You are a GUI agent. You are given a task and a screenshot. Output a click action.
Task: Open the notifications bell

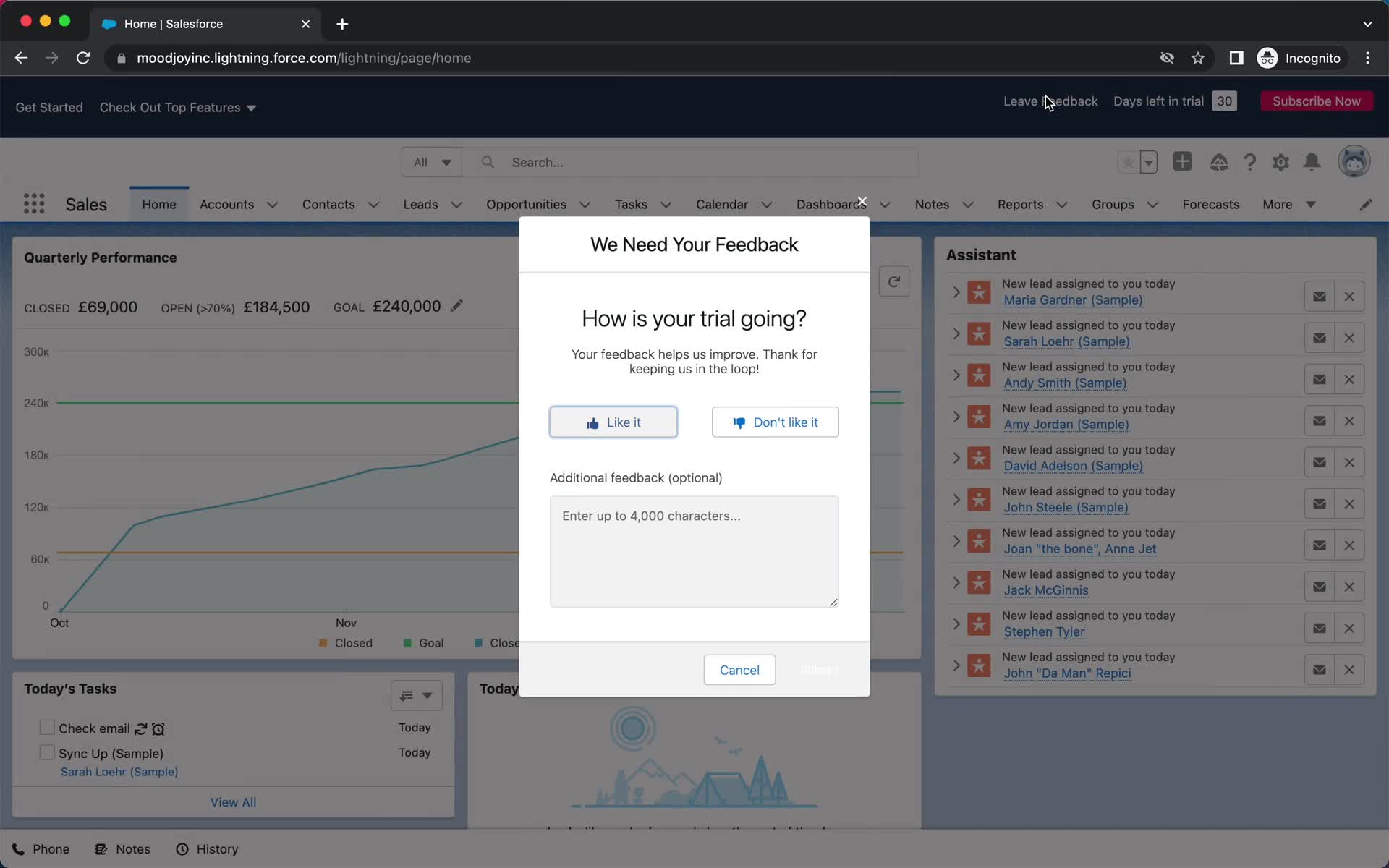1312,162
